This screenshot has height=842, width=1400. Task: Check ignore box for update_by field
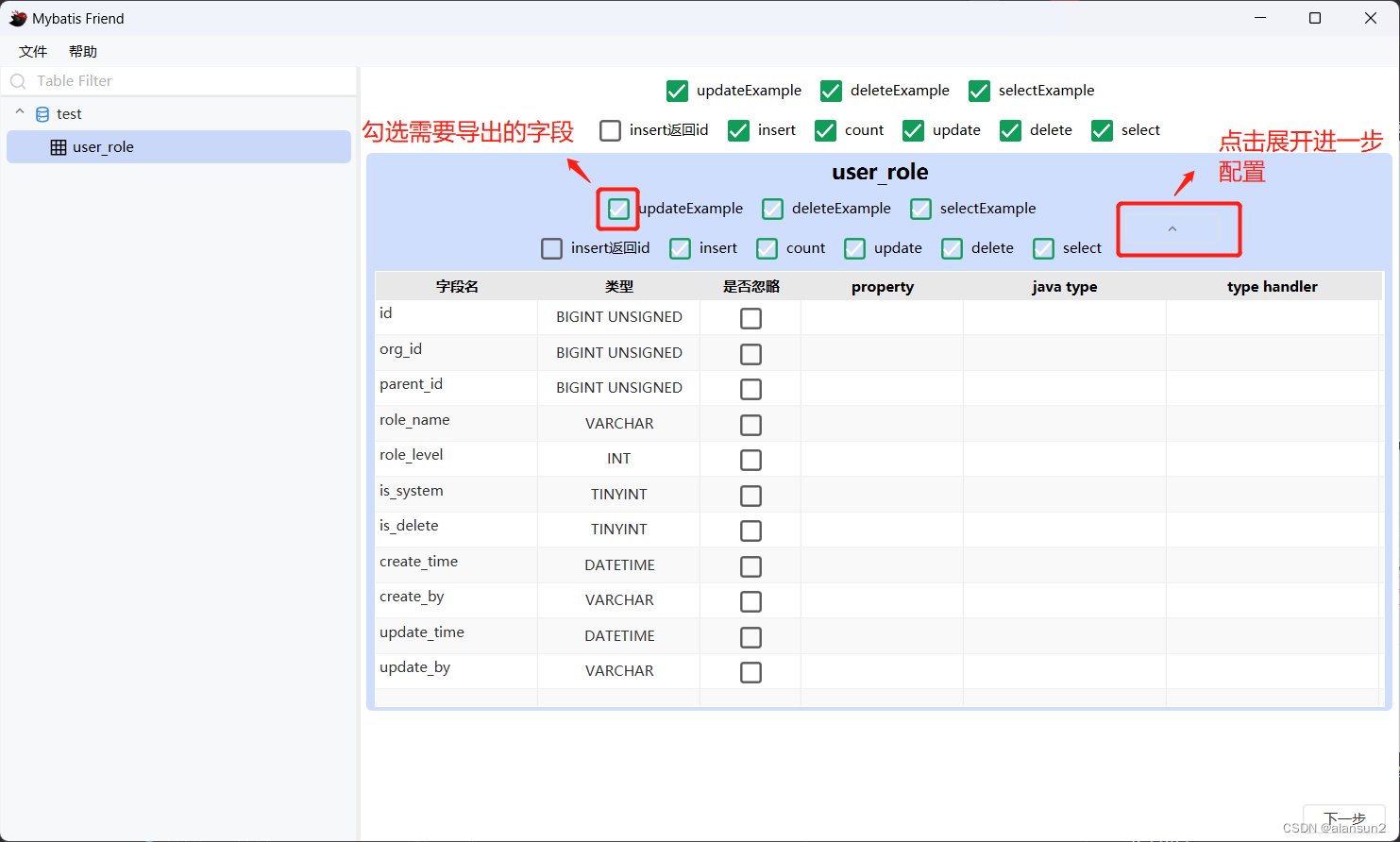coord(751,672)
